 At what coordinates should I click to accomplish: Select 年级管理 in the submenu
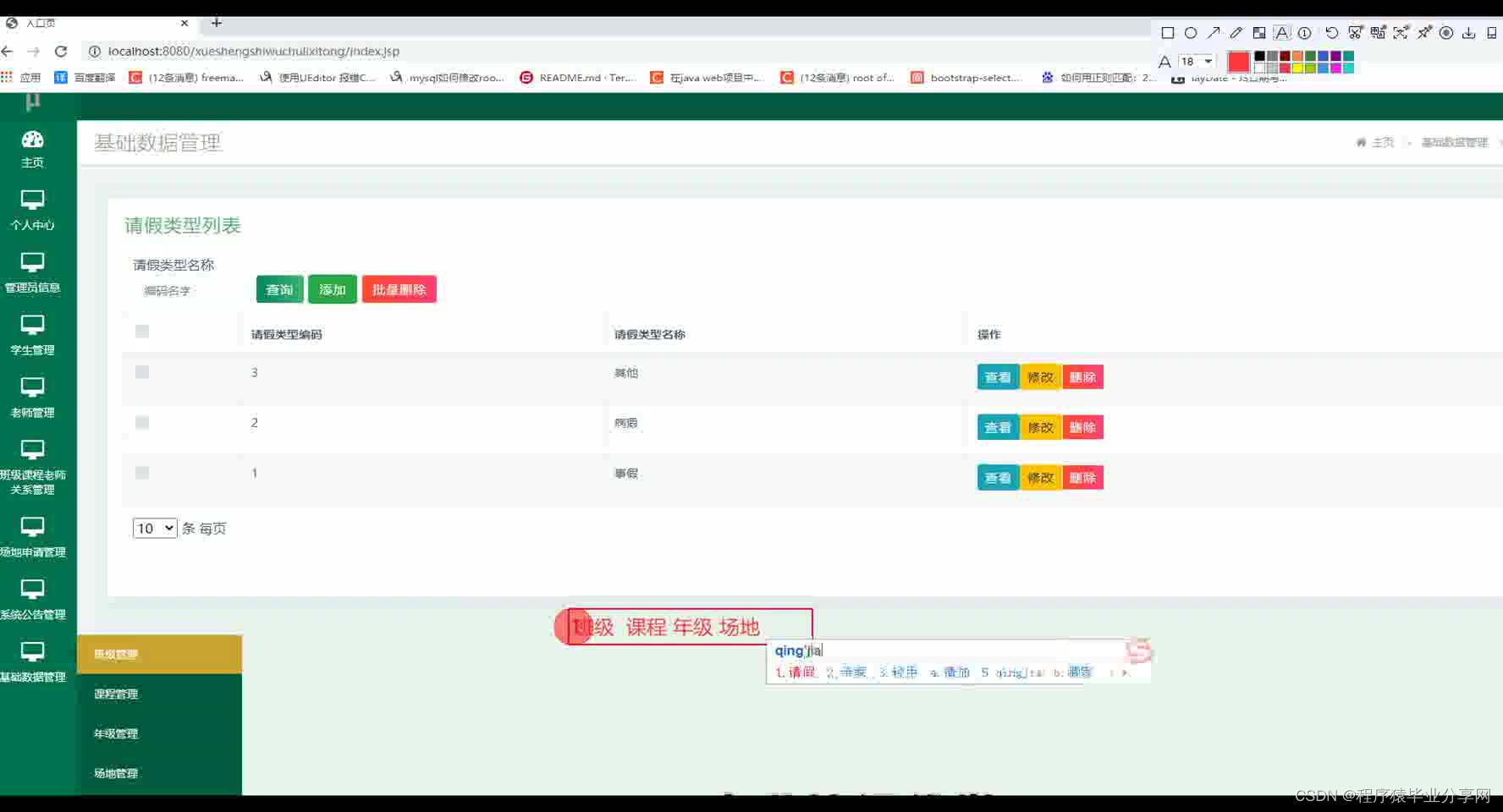pos(159,733)
